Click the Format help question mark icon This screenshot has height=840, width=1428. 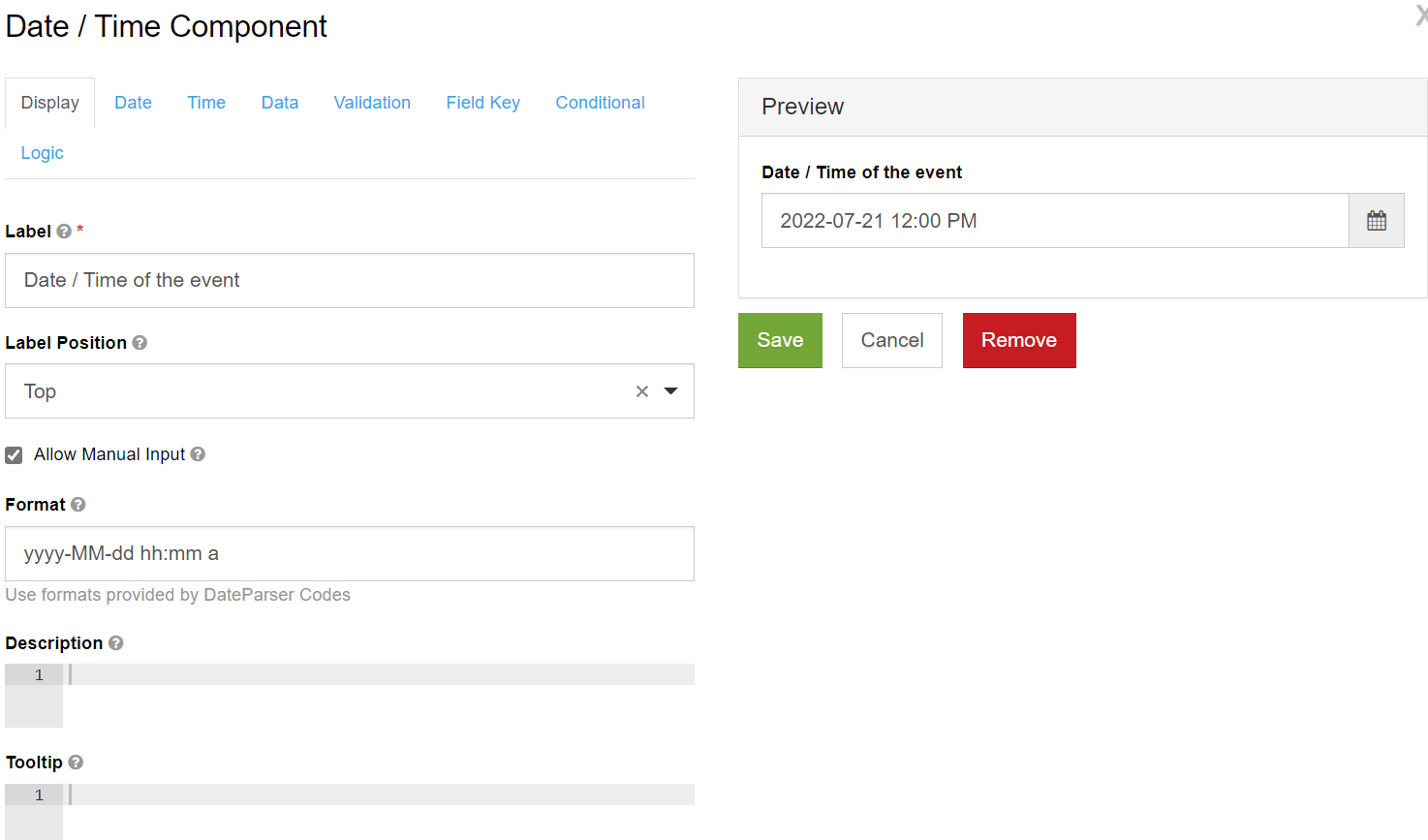(x=78, y=505)
